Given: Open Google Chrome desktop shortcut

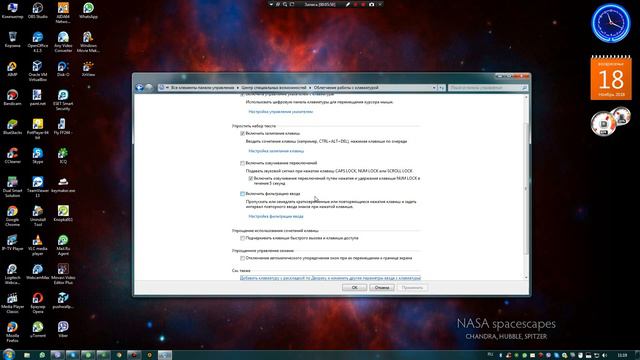Looking at the screenshot, I should pos(12,216).
